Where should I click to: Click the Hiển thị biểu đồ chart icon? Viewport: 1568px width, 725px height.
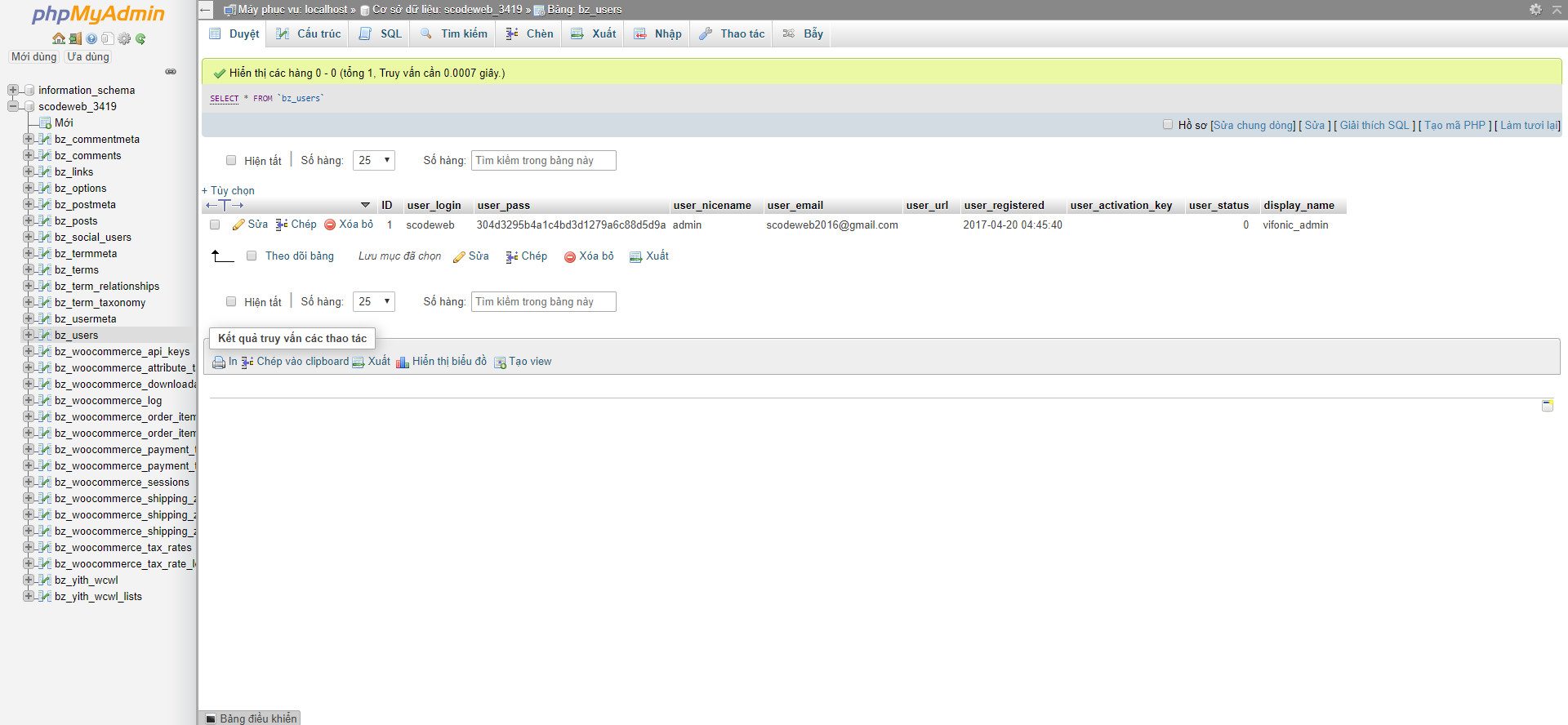coord(403,362)
